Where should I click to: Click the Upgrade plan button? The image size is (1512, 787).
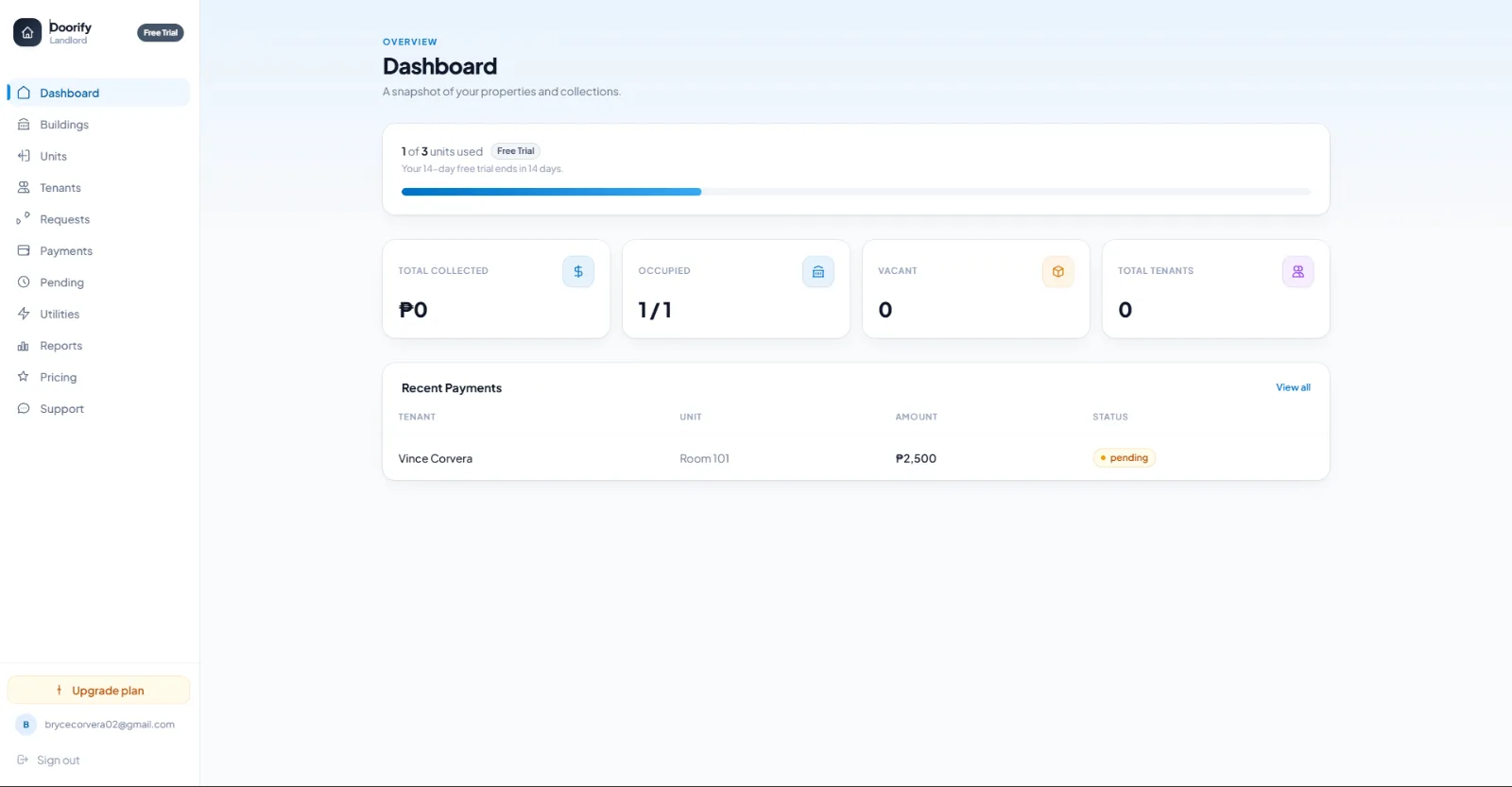tap(98, 691)
